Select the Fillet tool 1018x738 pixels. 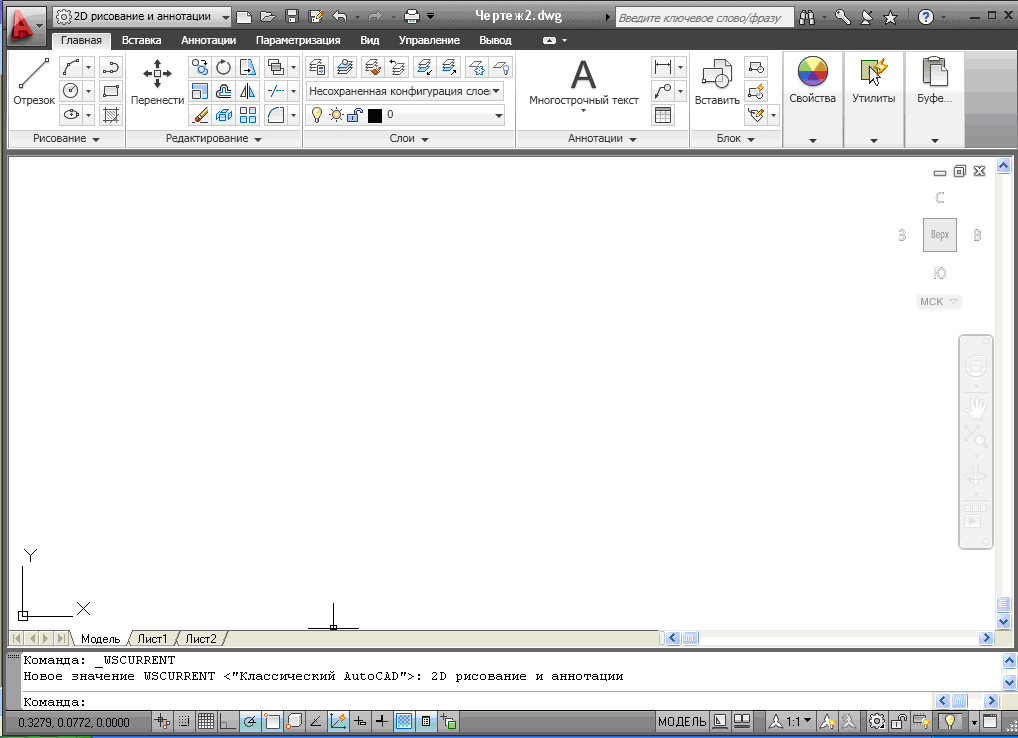(x=276, y=115)
